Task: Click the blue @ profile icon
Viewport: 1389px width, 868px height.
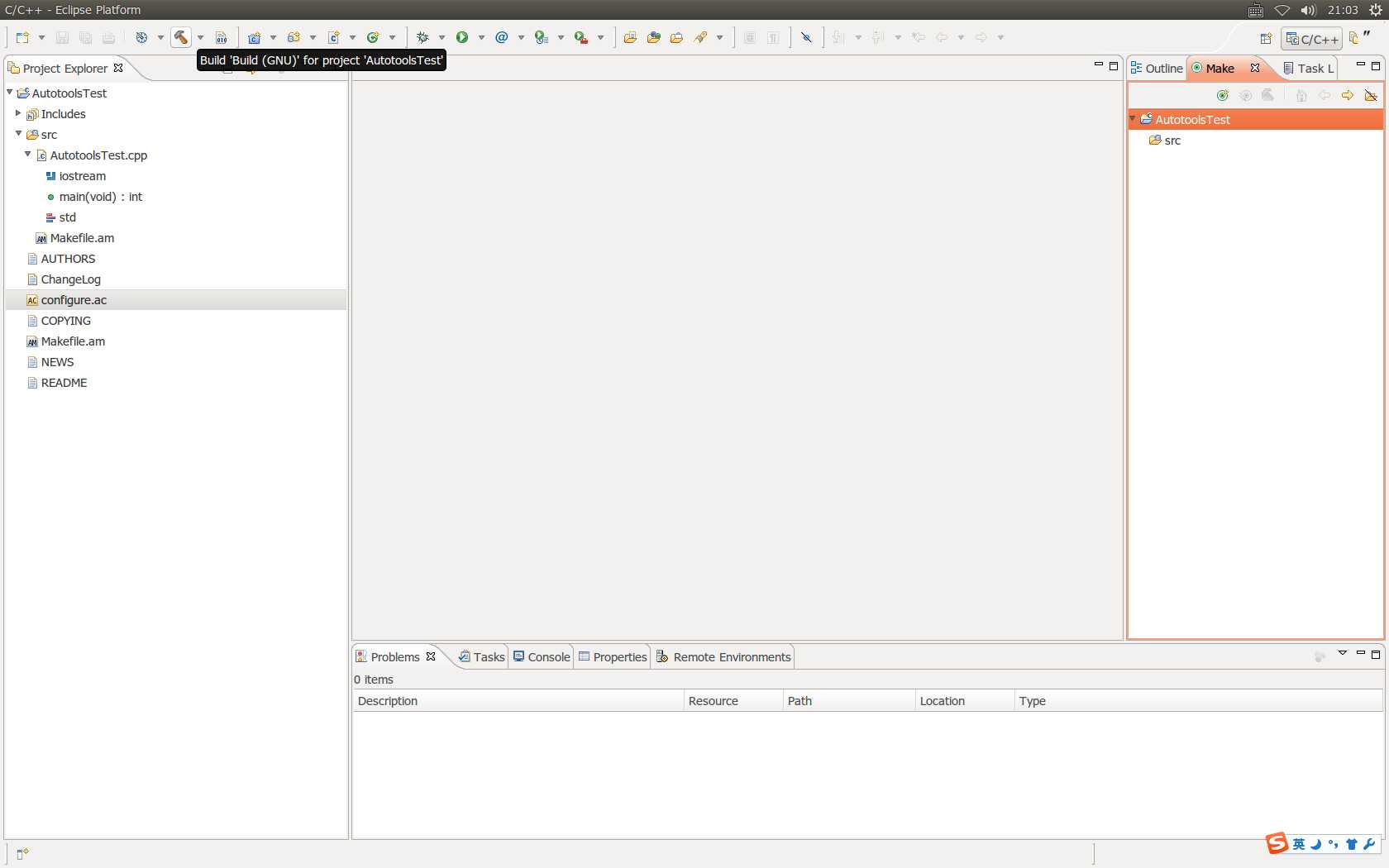Action: [x=502, y=37]
